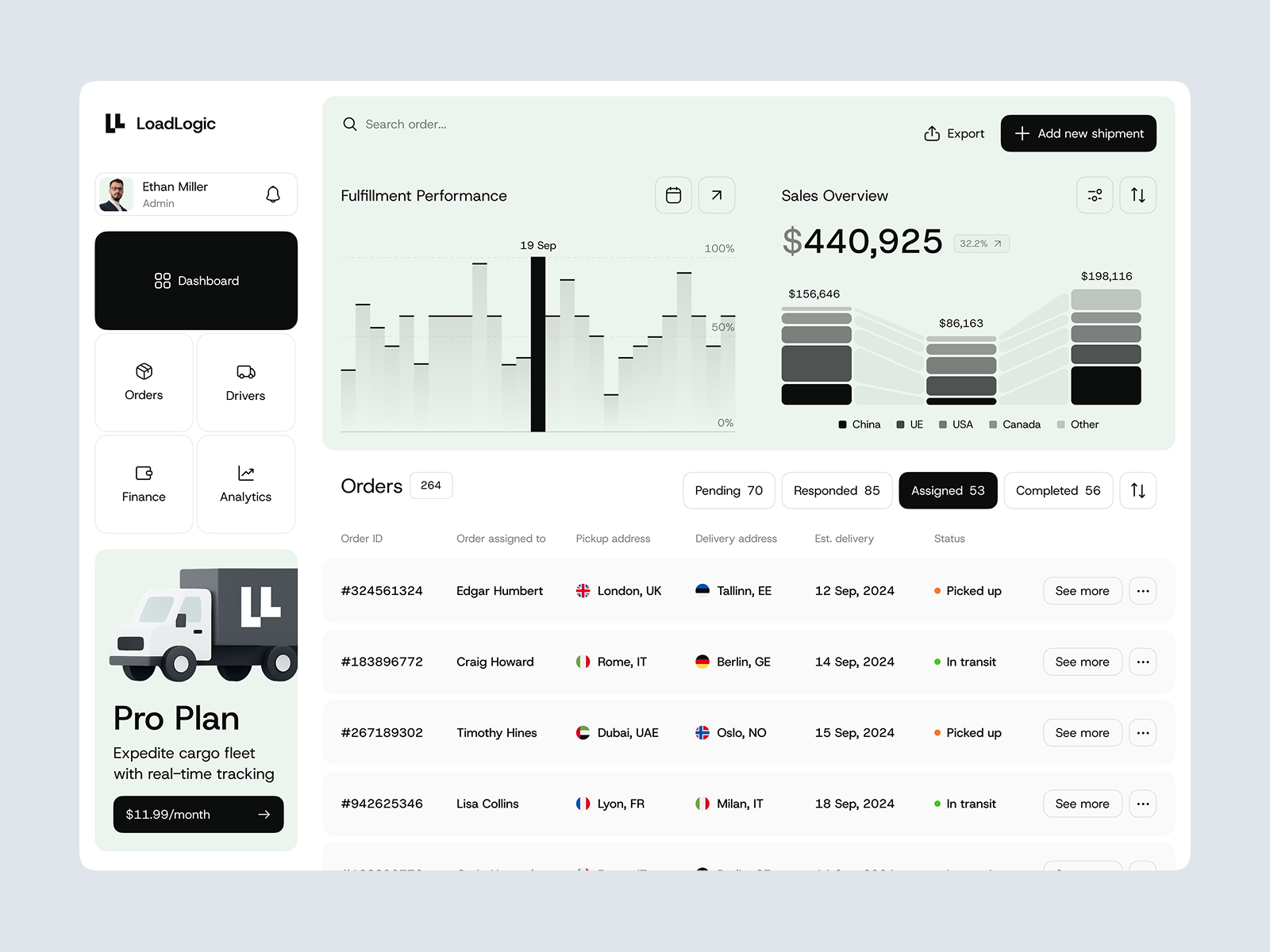The width and height of the screenshot is (1270, 952).
Task: Open the filter settings icon on Sales Overview
Action: (1095, 195)
